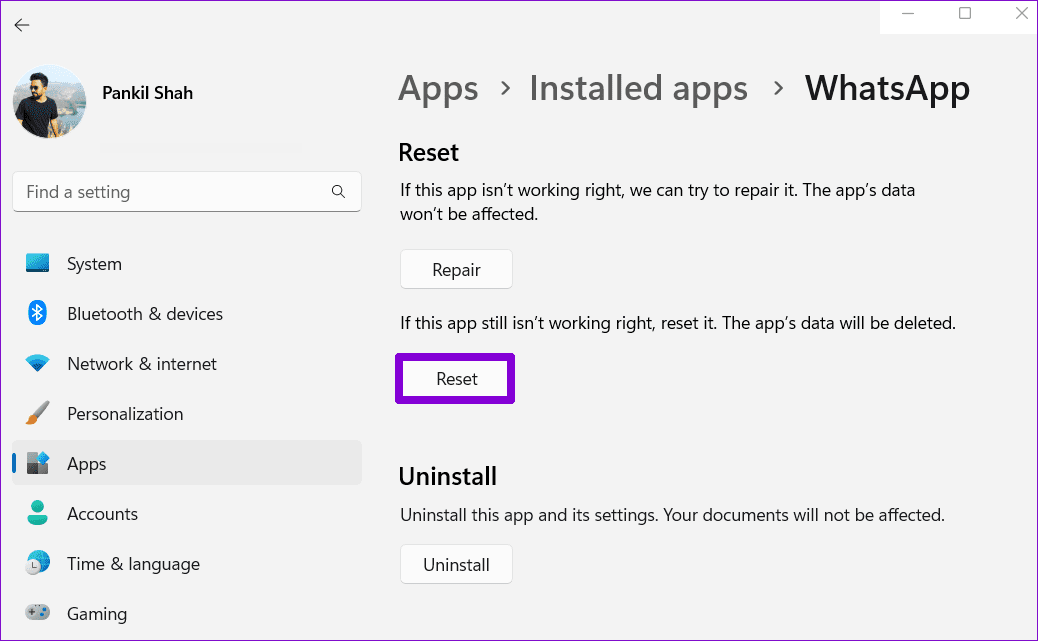Reset the WhatsApp app
Image resolution: width=1038 pixels, height=641 pixels.
(456, 379)
